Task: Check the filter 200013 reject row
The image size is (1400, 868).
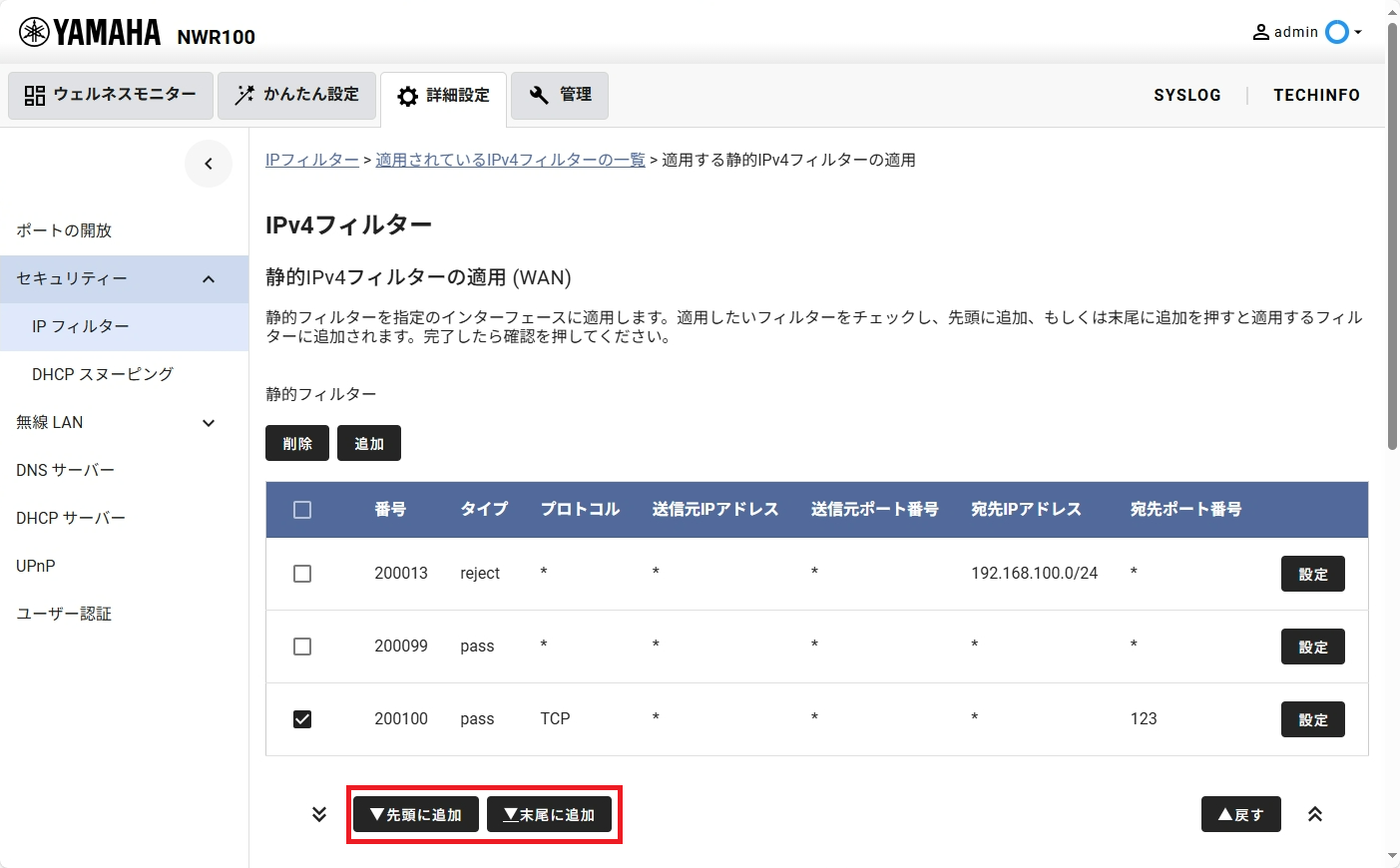Action: click(x=302, y=574)
